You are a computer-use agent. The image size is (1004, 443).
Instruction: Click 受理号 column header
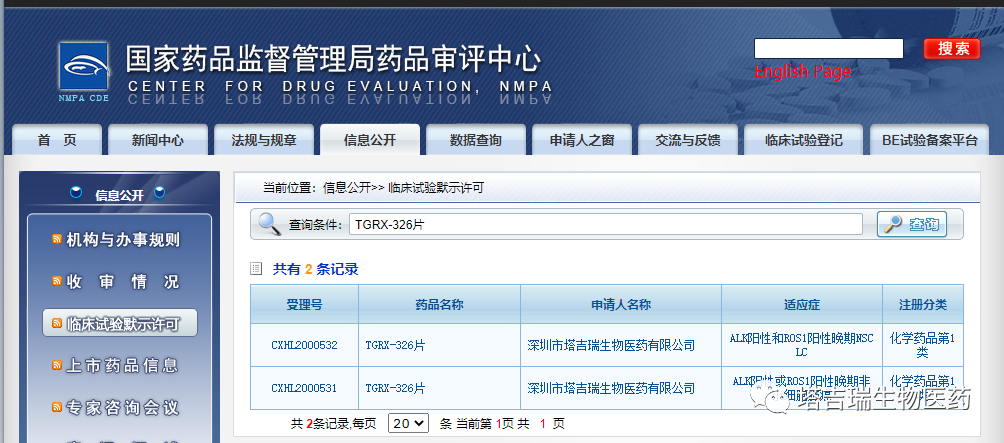[304, 305]
